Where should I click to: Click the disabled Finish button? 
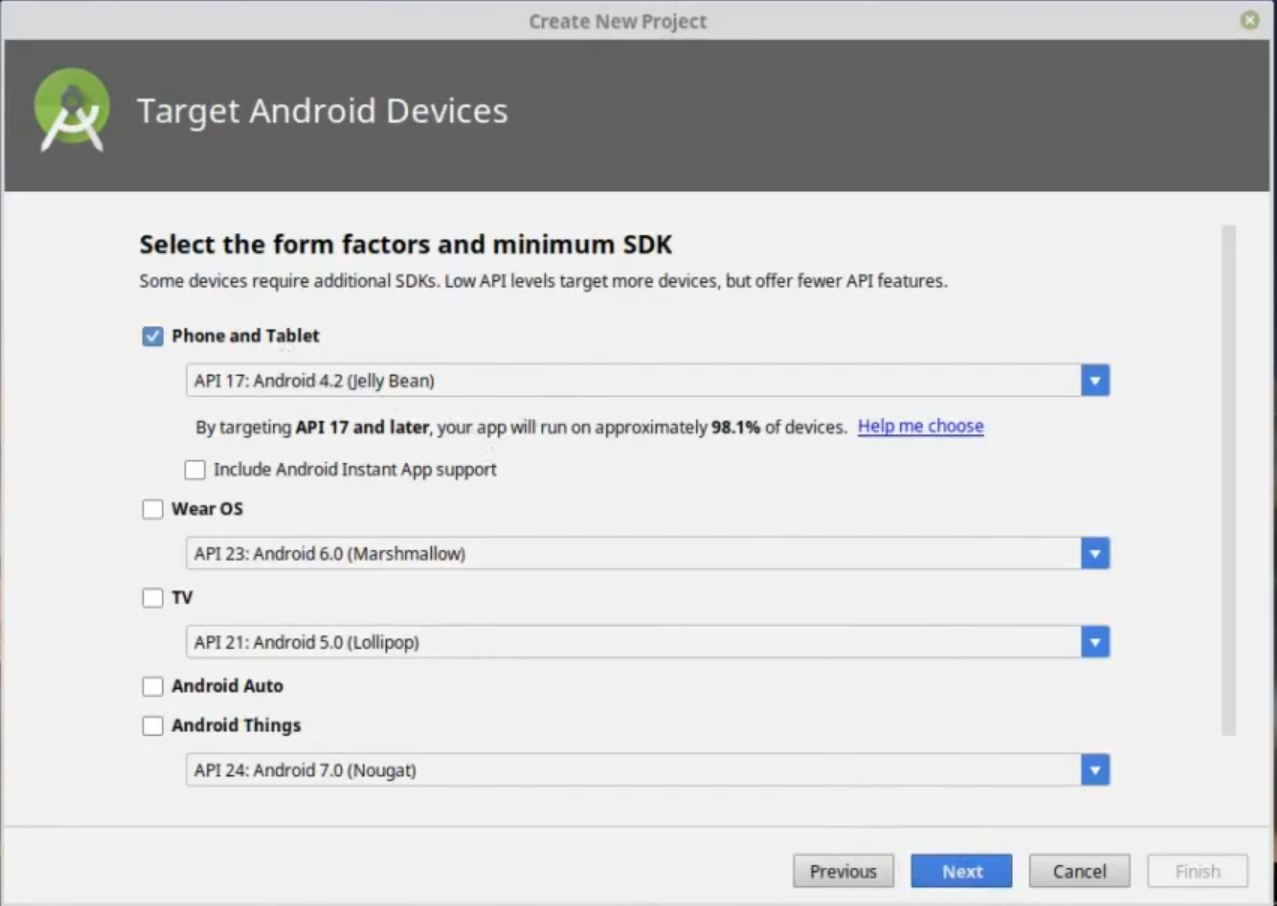pos(1196,870)
